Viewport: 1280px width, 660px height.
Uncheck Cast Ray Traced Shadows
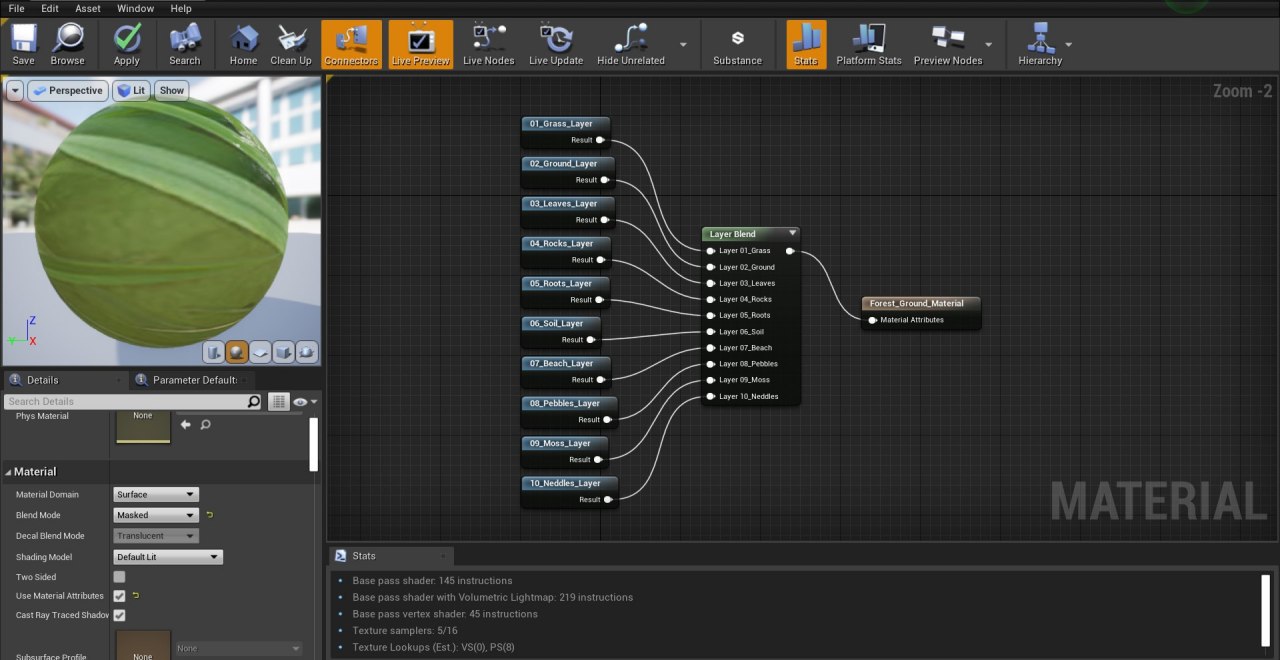pyautogui.click(x=119, y=615)
